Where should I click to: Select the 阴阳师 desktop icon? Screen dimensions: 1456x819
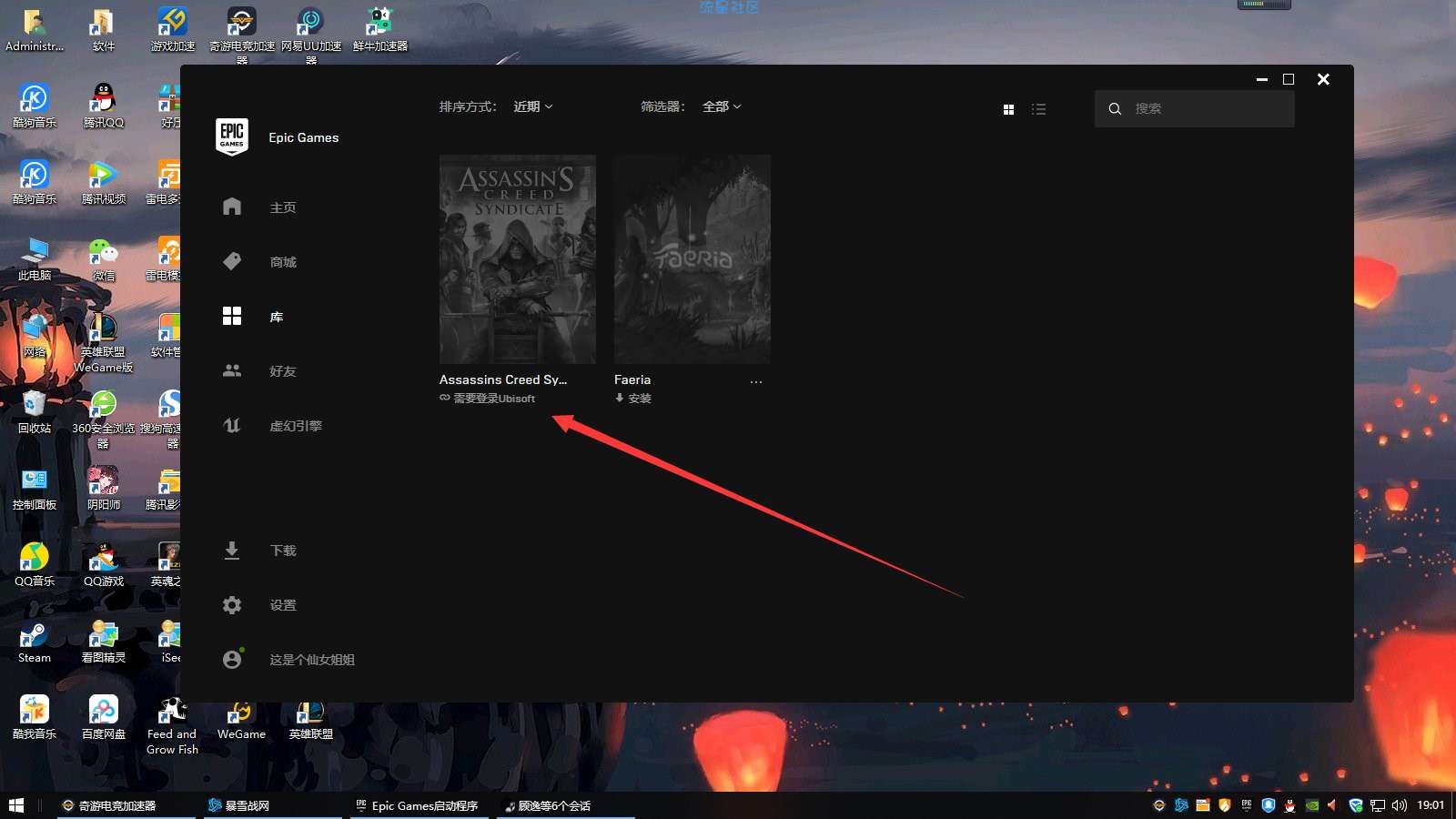tap(104, 488)
